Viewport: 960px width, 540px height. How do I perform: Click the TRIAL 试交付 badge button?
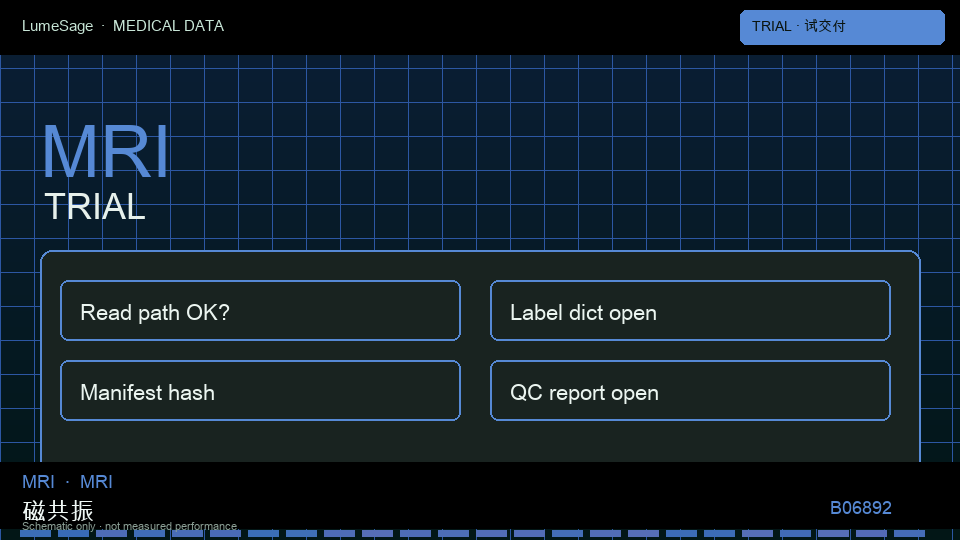[842, 27]
